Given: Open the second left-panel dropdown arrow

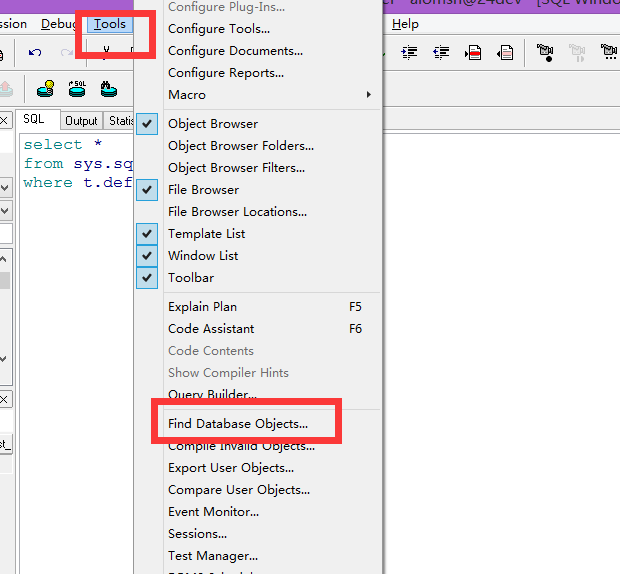Looking at the screenshot, I should tap(5, 211).
